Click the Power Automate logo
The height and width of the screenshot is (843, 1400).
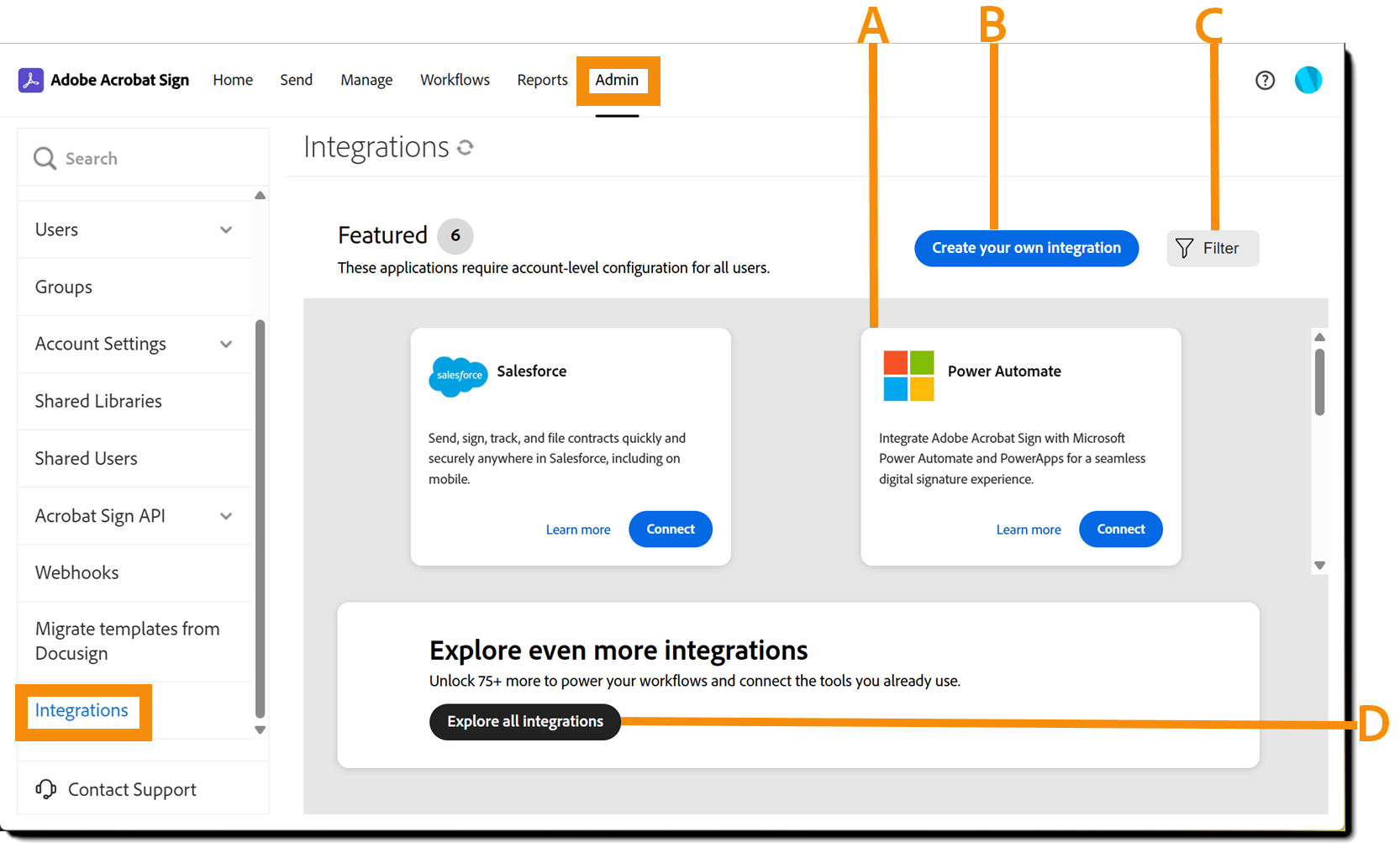tap(908, 376)
